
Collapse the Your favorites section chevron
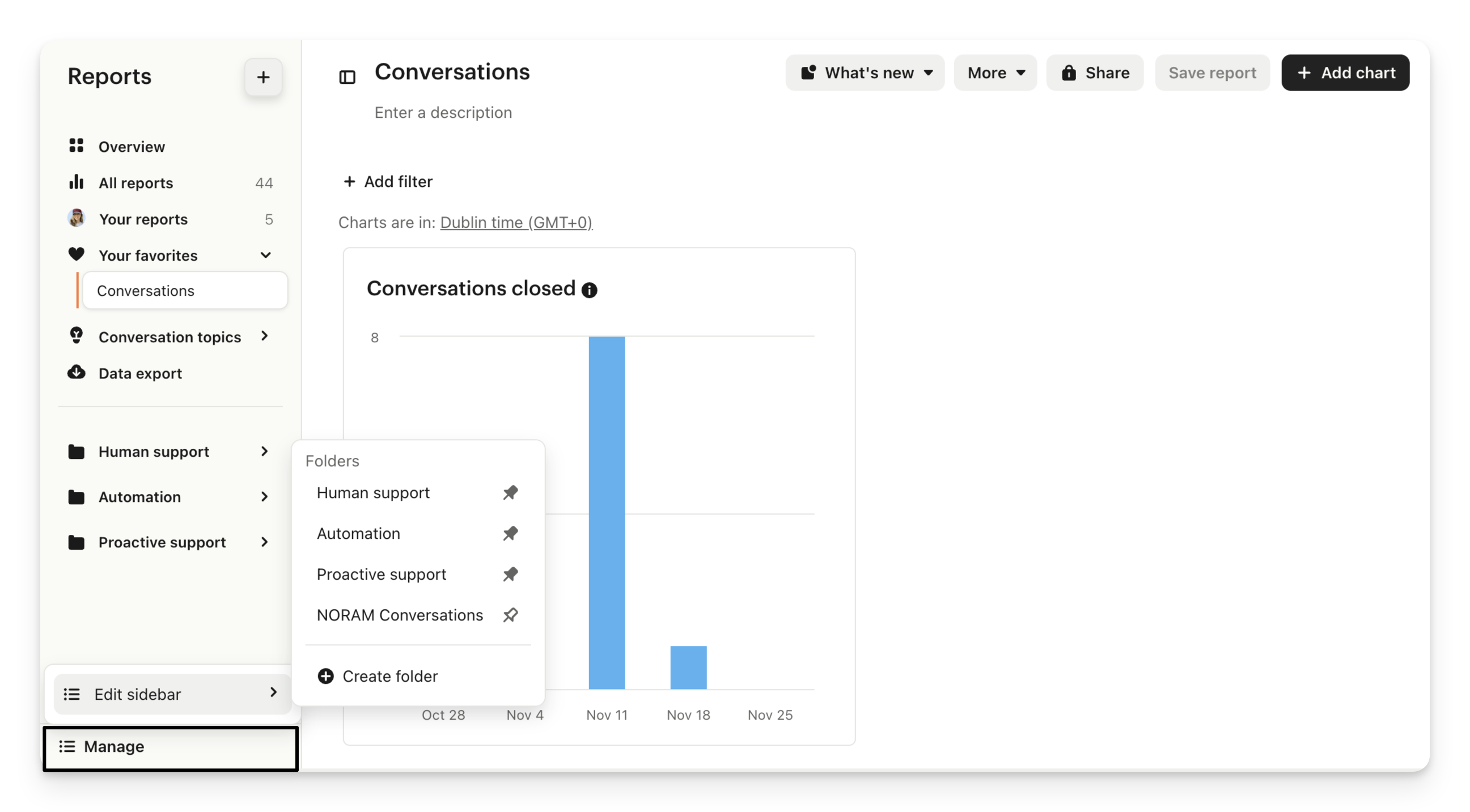[265, 255]
